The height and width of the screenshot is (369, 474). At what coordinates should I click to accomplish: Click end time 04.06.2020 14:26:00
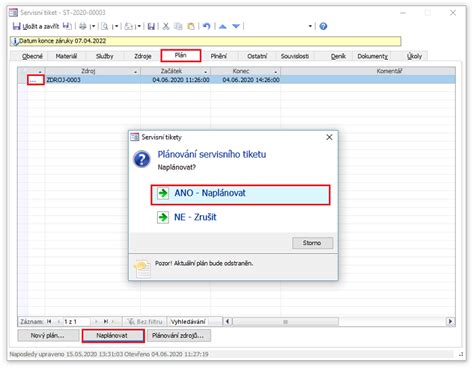tap(251, 80)
